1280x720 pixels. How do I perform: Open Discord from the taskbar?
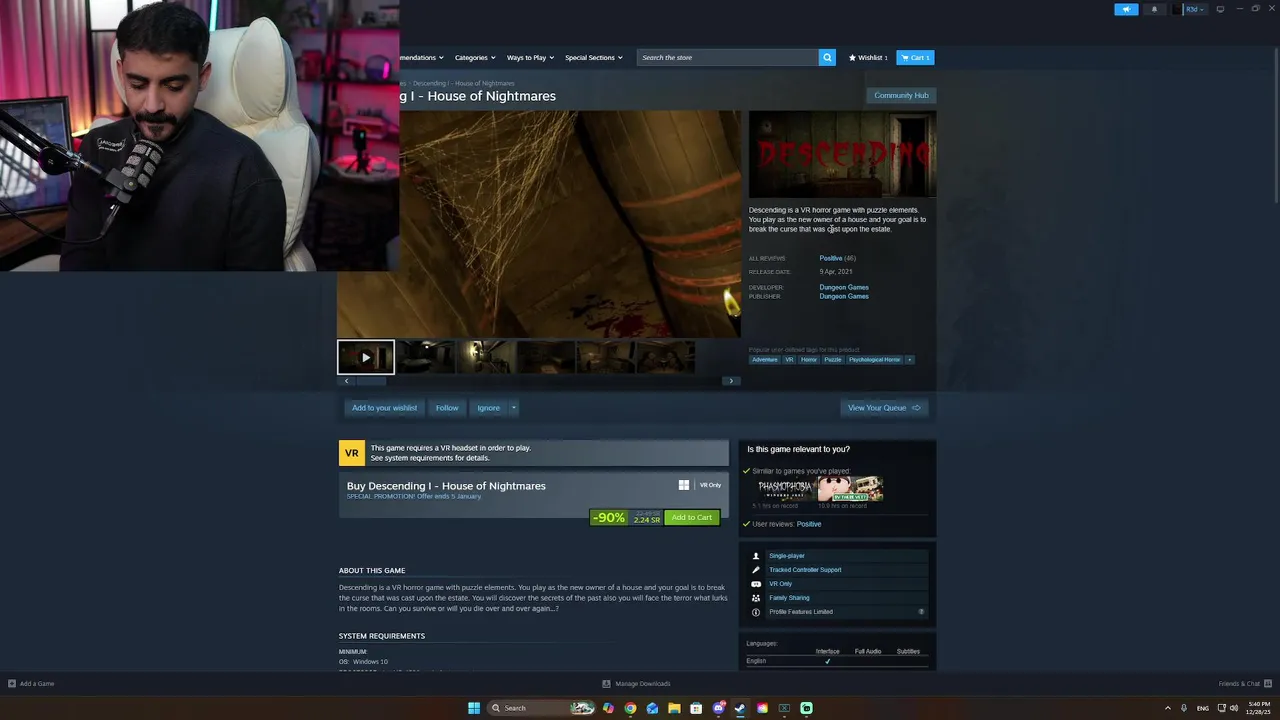pos(718,708)
